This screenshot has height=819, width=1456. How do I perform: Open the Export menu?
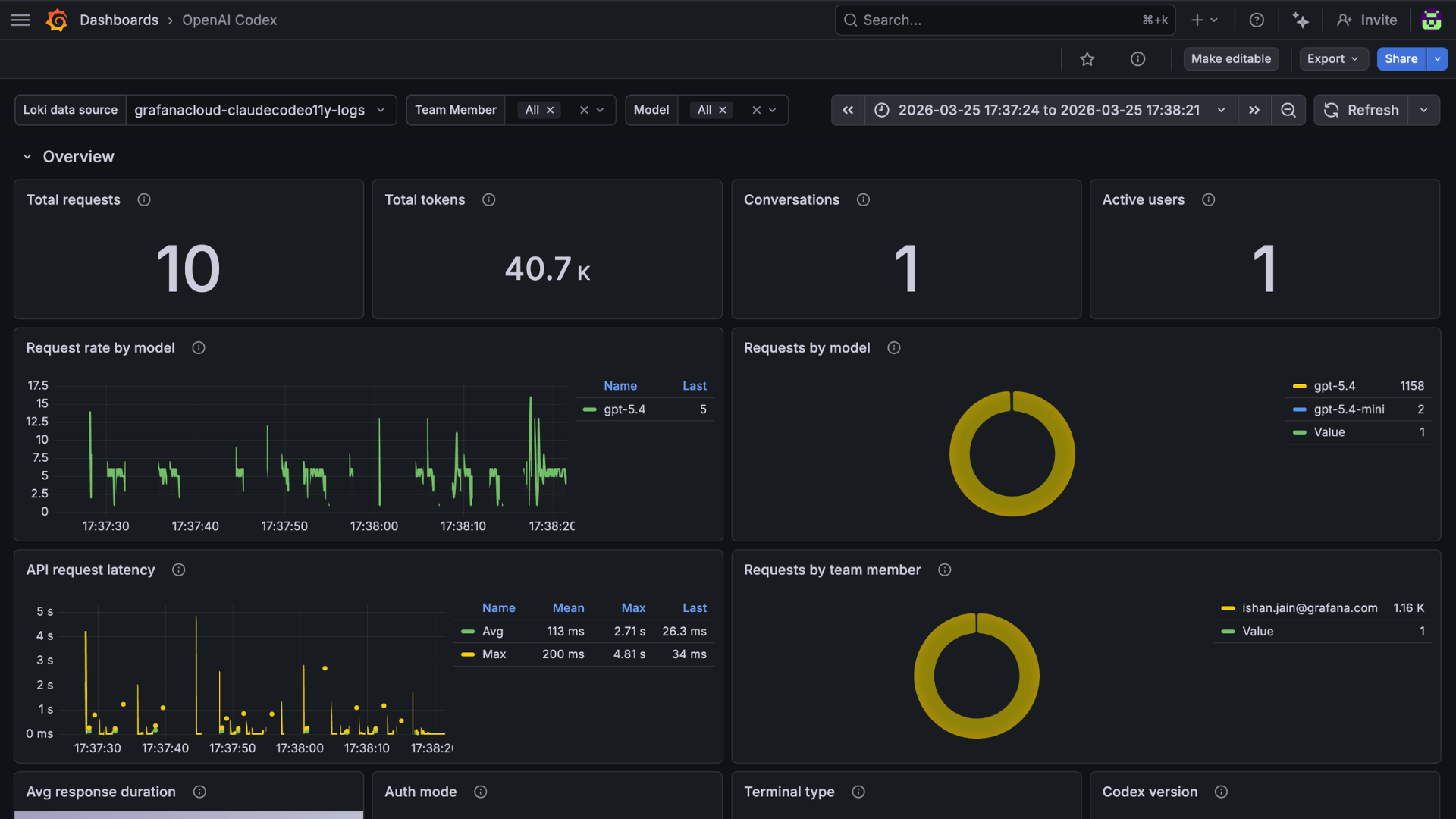(1333, 59)
